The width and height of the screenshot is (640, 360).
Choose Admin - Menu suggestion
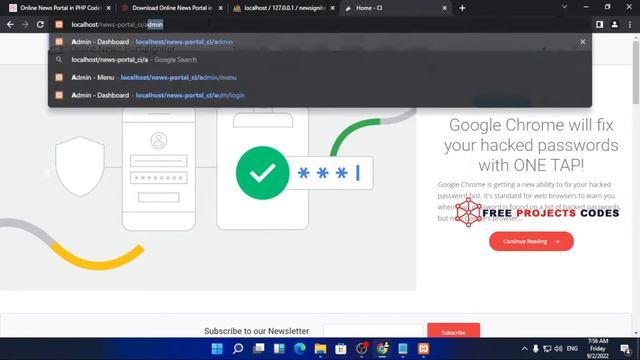click(x=320, y=77)
